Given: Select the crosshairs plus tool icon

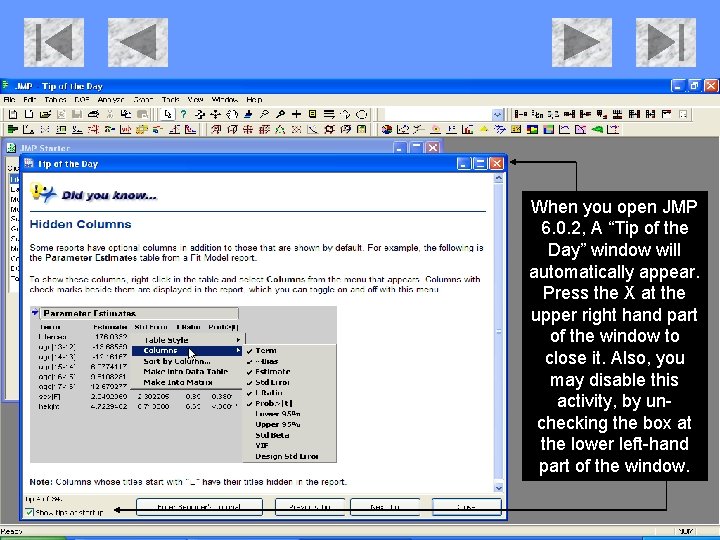Looking at the screenshot, I should (297, 114).
